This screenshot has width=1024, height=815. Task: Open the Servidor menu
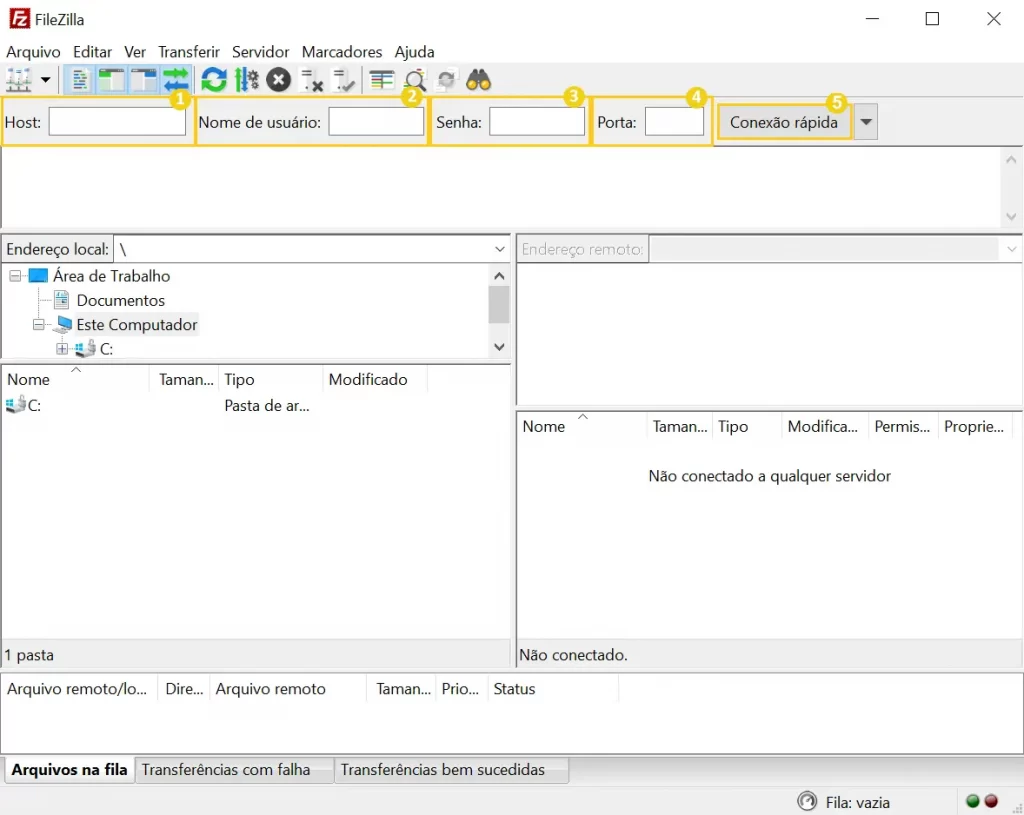pyautogui.click(x=261, y=52)
